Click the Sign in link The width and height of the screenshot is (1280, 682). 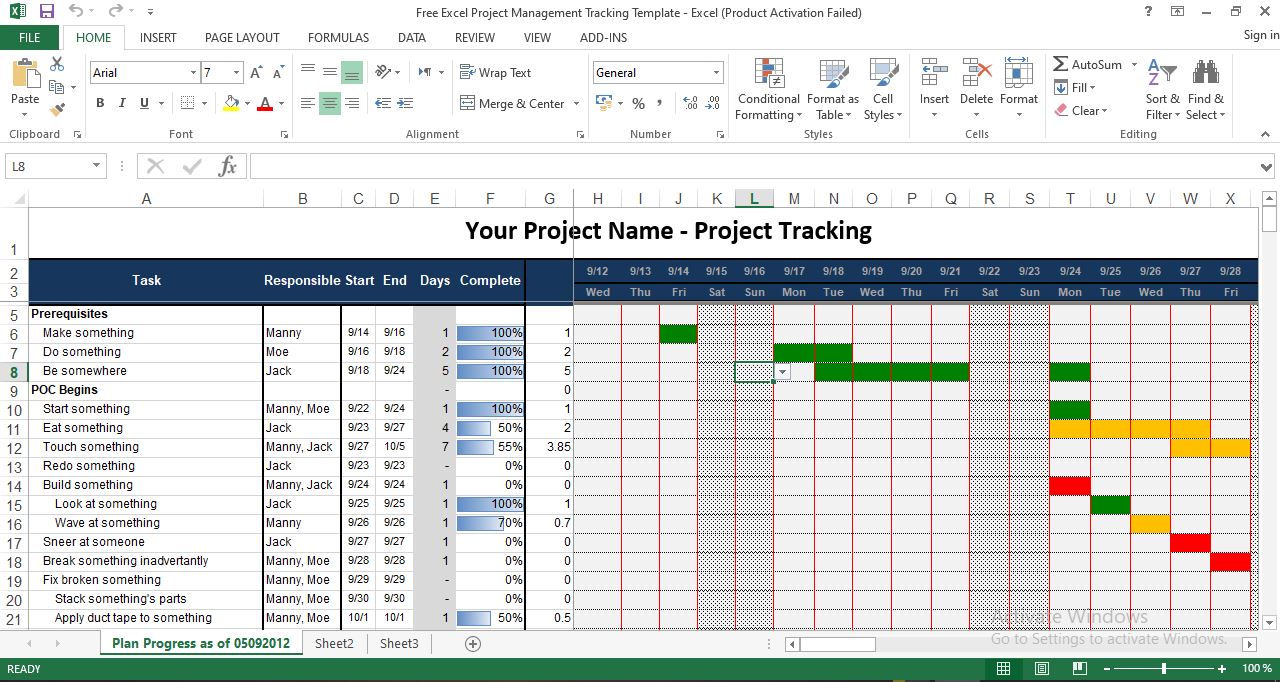pos(1261,35)
